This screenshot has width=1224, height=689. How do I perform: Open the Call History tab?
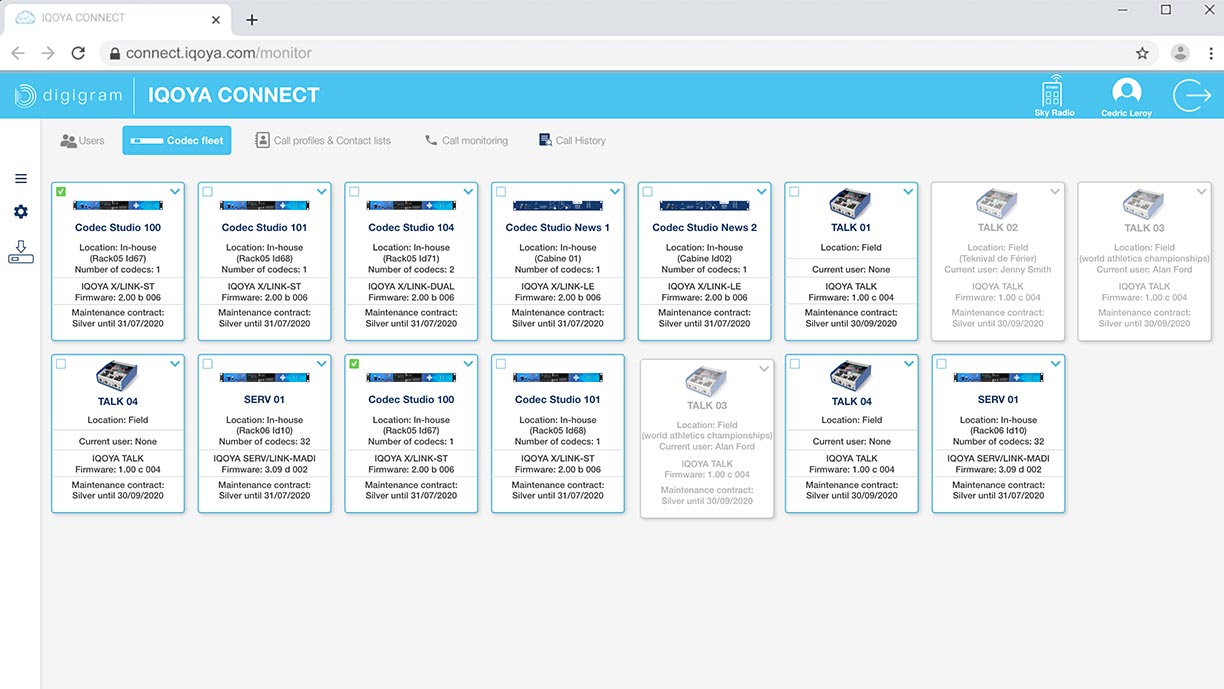pyautogui.click(x=572, y=141)
